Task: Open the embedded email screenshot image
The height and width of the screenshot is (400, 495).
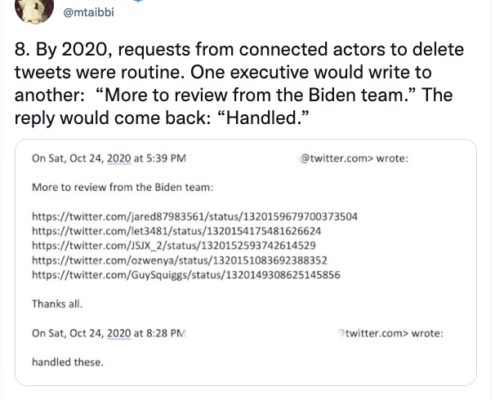Action: 246,262
